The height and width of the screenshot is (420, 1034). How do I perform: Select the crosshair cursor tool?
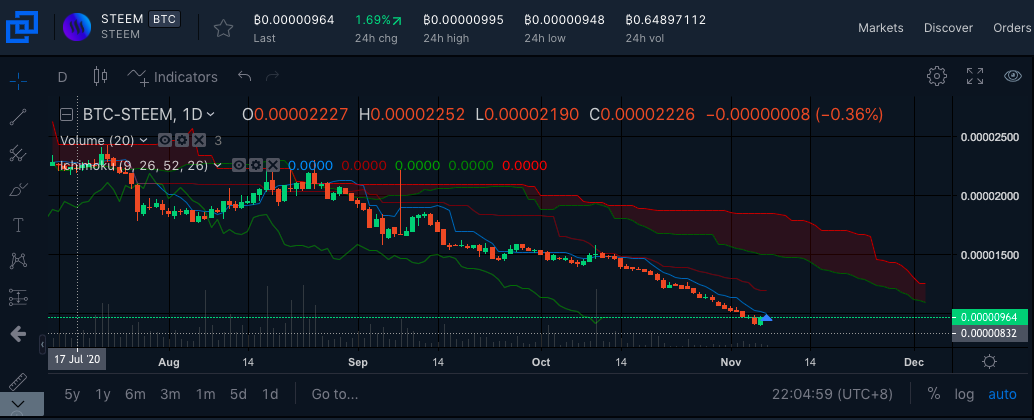(18, 82)
